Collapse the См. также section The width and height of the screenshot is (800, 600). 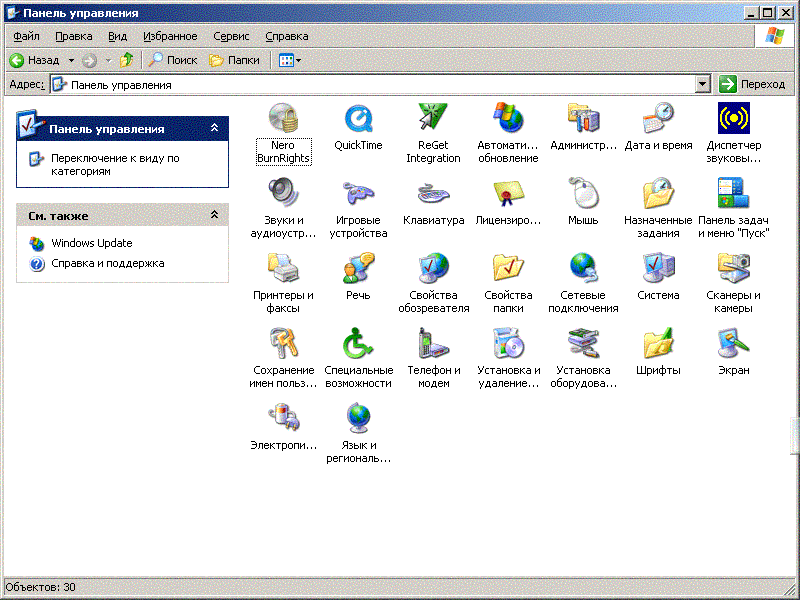pos(214,215)
